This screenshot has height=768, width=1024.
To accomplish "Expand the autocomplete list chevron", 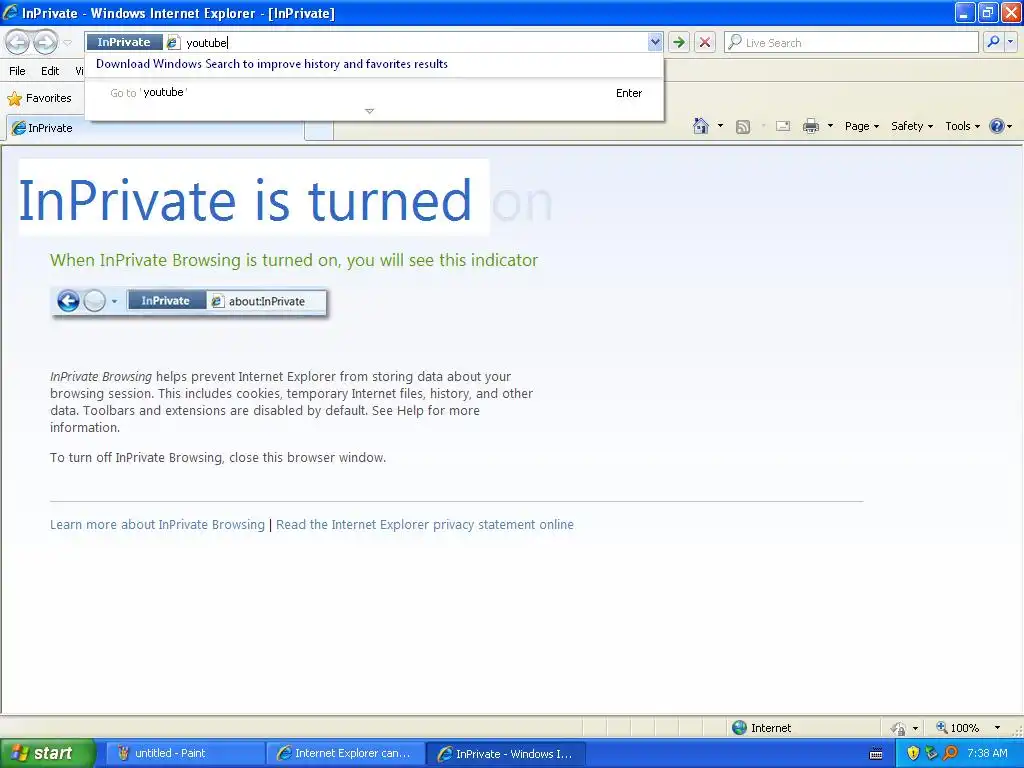I will (x=370, y=111).
